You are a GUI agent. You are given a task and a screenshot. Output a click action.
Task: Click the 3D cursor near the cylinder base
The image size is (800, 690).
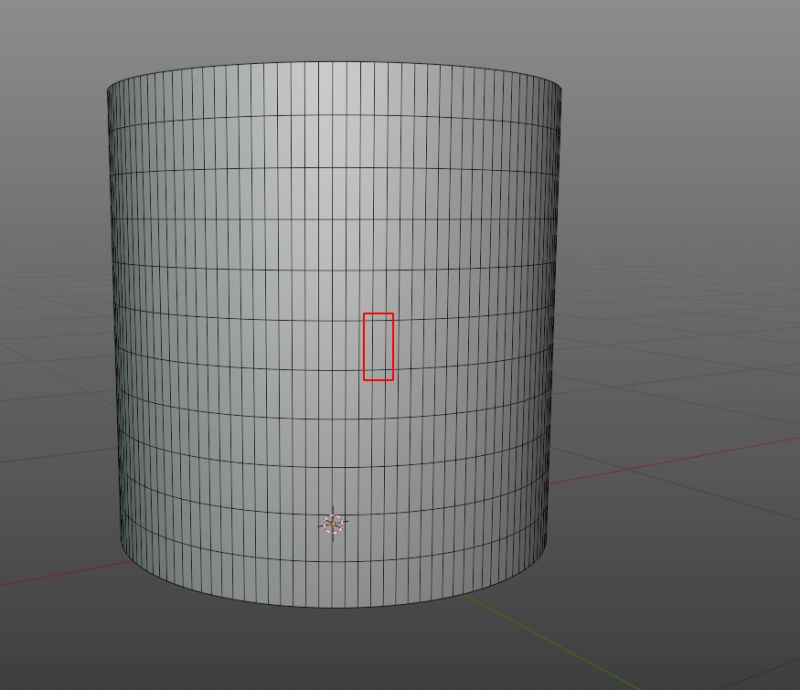pyautogui.click(x=333, y=521)
